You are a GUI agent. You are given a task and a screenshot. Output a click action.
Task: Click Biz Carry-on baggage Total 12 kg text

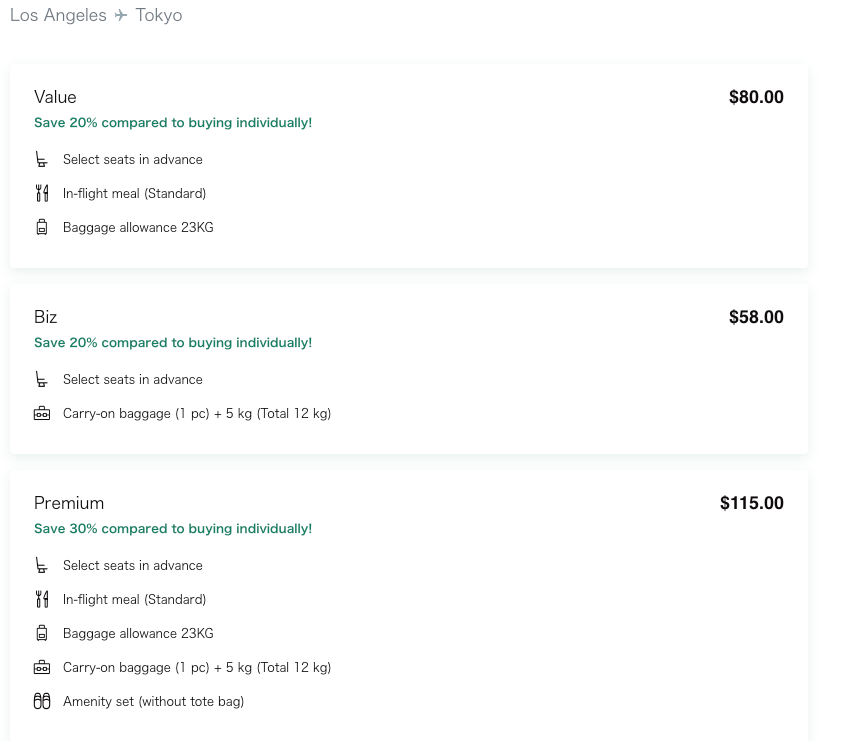point(197,414)
